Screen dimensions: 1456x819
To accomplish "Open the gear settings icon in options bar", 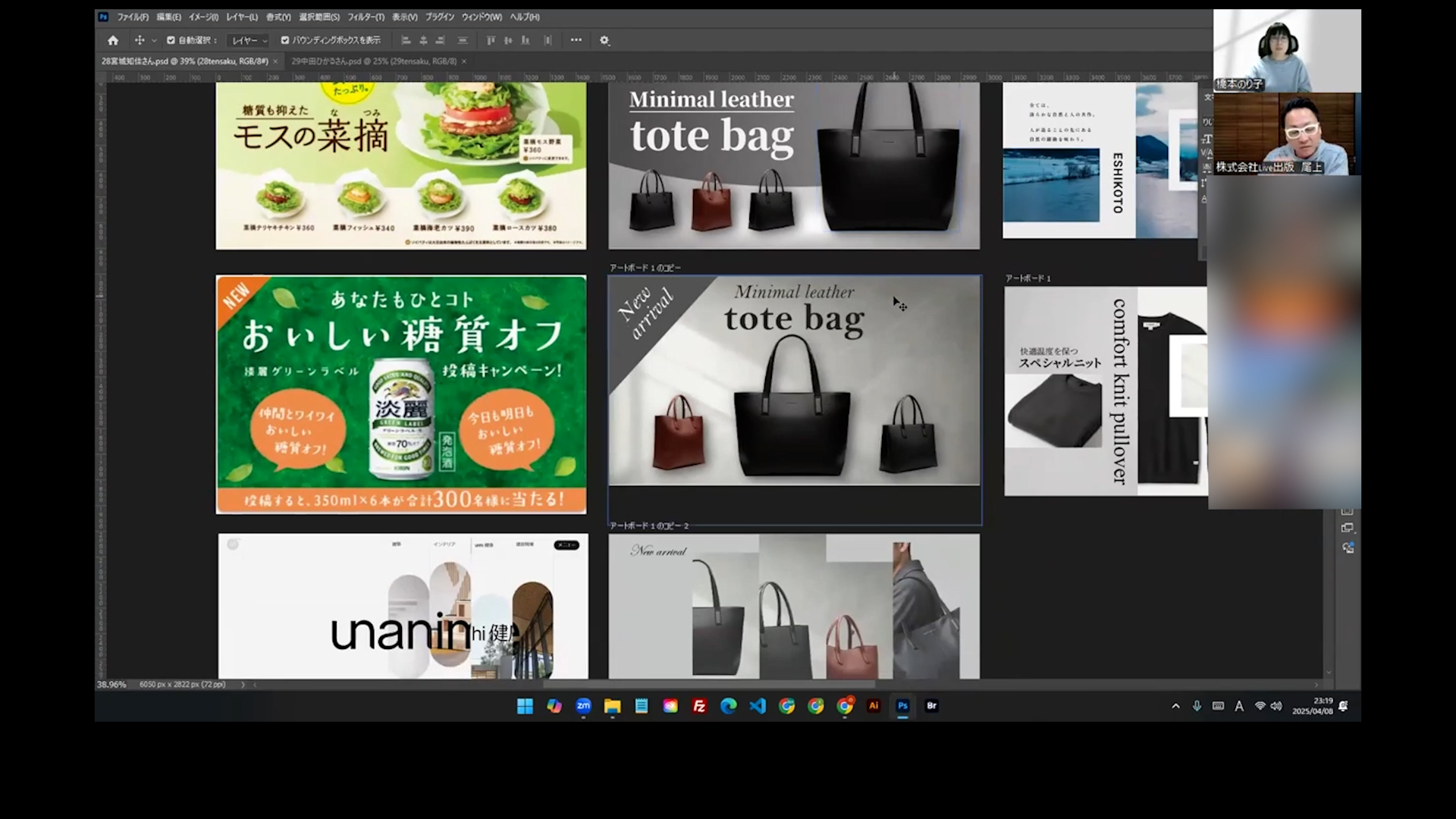I will coord(604,40).
